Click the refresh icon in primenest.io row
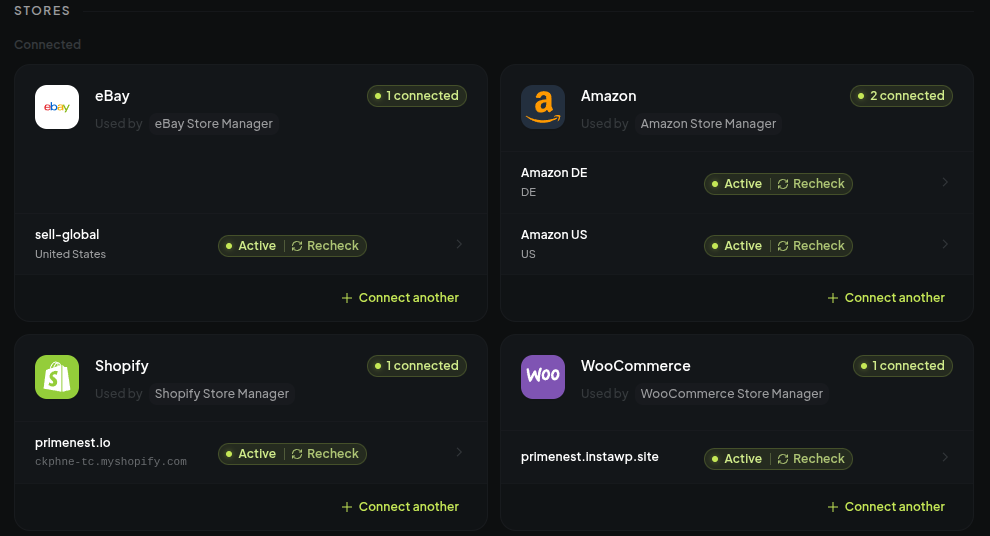This screenshot has width=990, height=536. coord(297,455)
